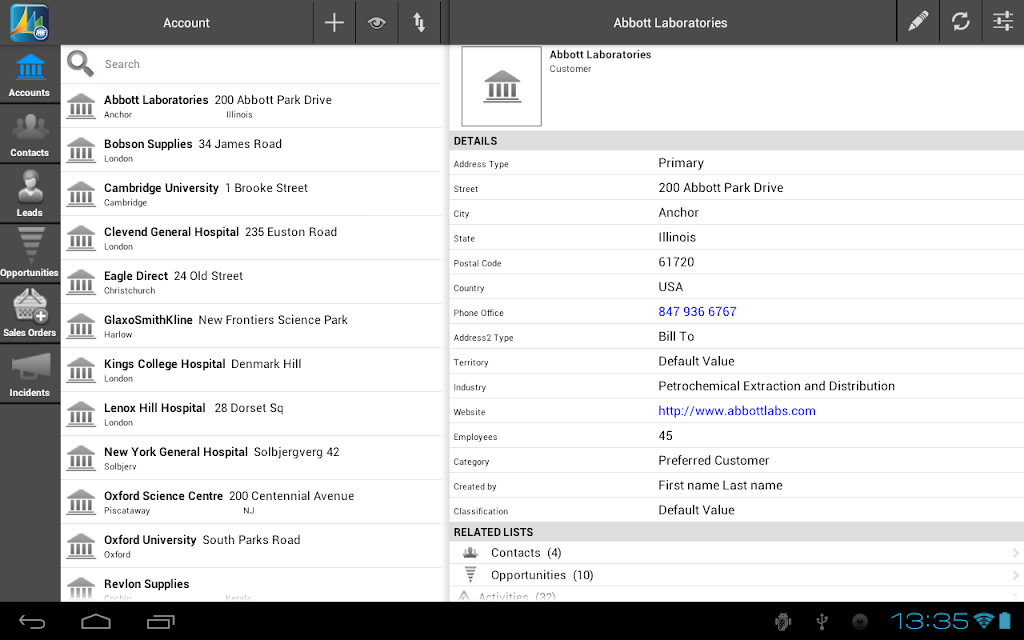Select Clevend General Hospital account

[x=251, y=238]
